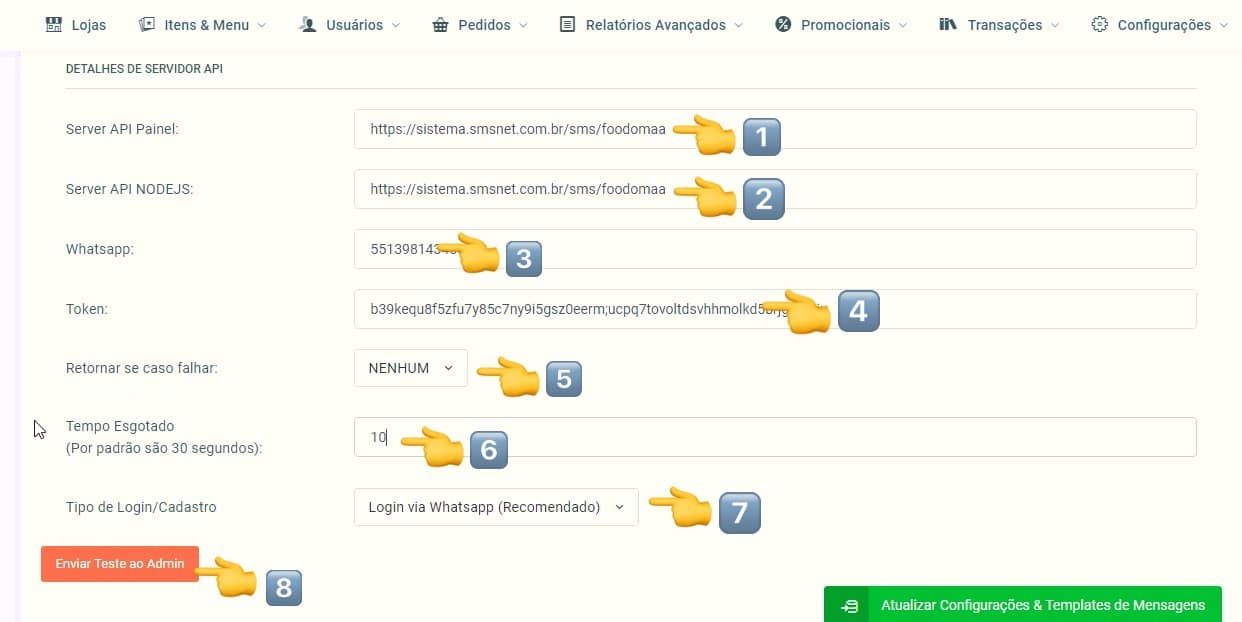Screen dimensions: 1242x622
Task: Click the Lojas store icon
Action: [x=54, y=25]
